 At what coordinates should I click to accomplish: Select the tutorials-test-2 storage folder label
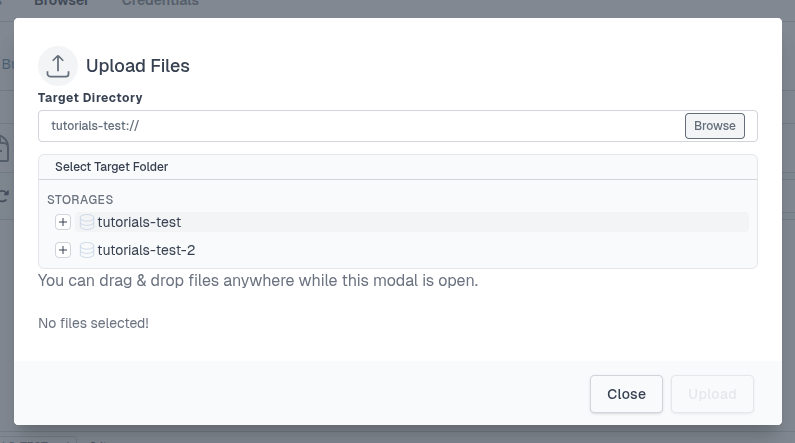click(145, 250)
